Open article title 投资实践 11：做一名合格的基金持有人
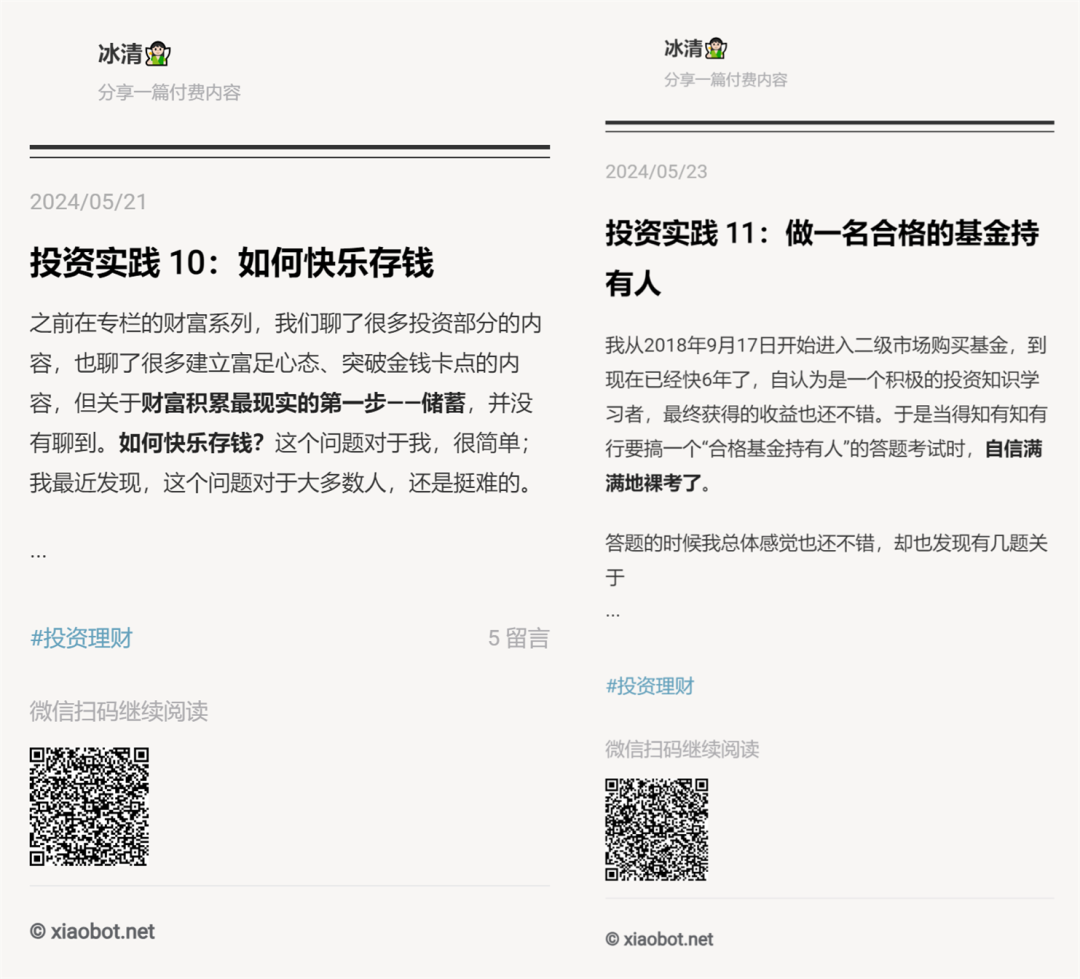The width and height of the screenshot is (1080, 979). (822, 258)
